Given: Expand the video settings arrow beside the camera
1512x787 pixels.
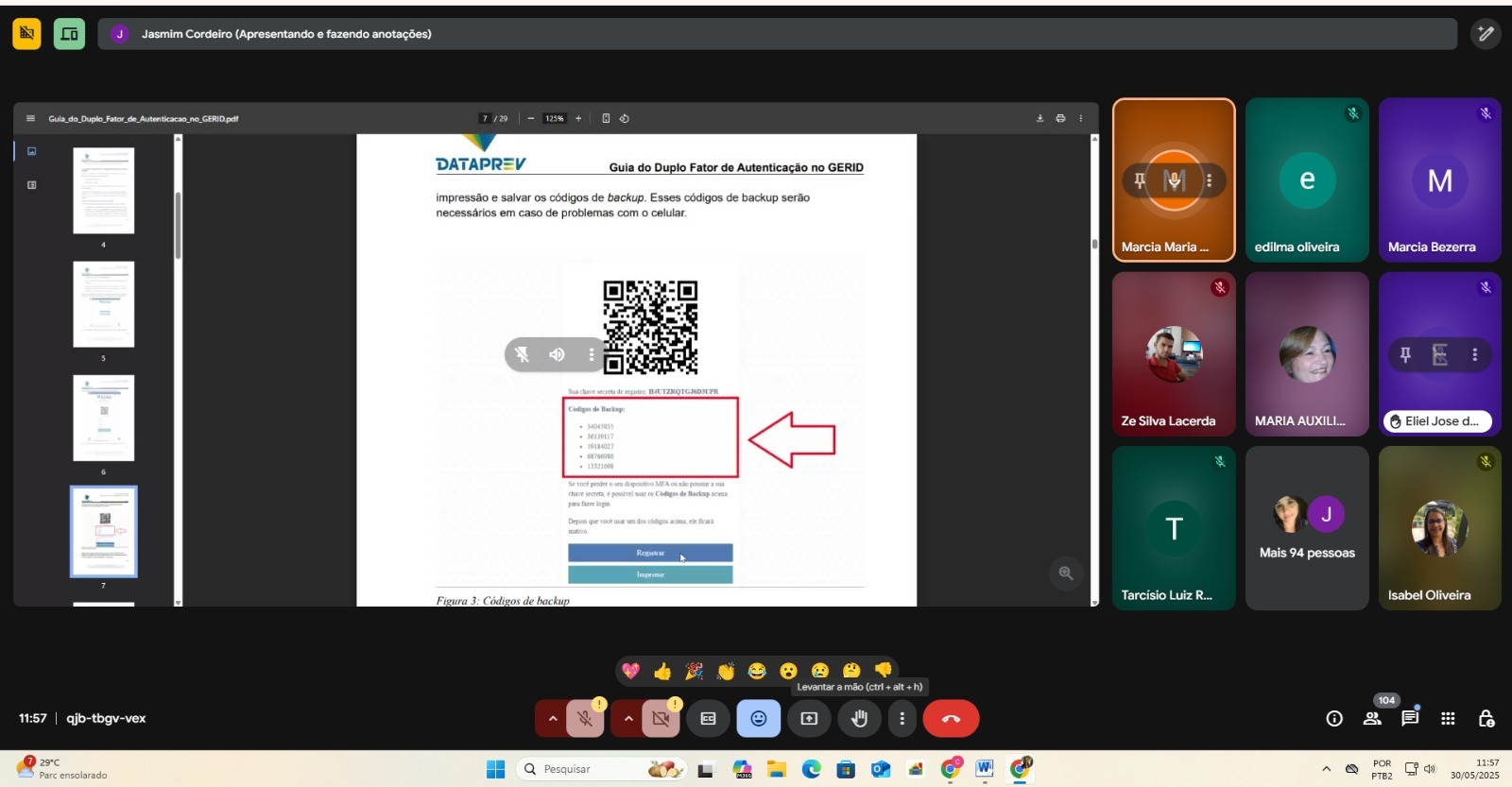Looking at the screenshot, I should tap(628, 719).
